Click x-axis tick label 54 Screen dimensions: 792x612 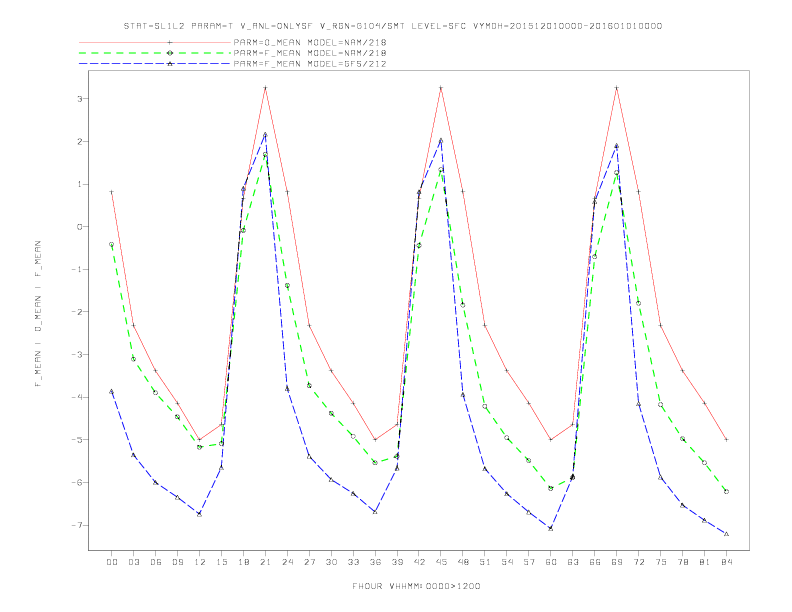tap(507, 562)
